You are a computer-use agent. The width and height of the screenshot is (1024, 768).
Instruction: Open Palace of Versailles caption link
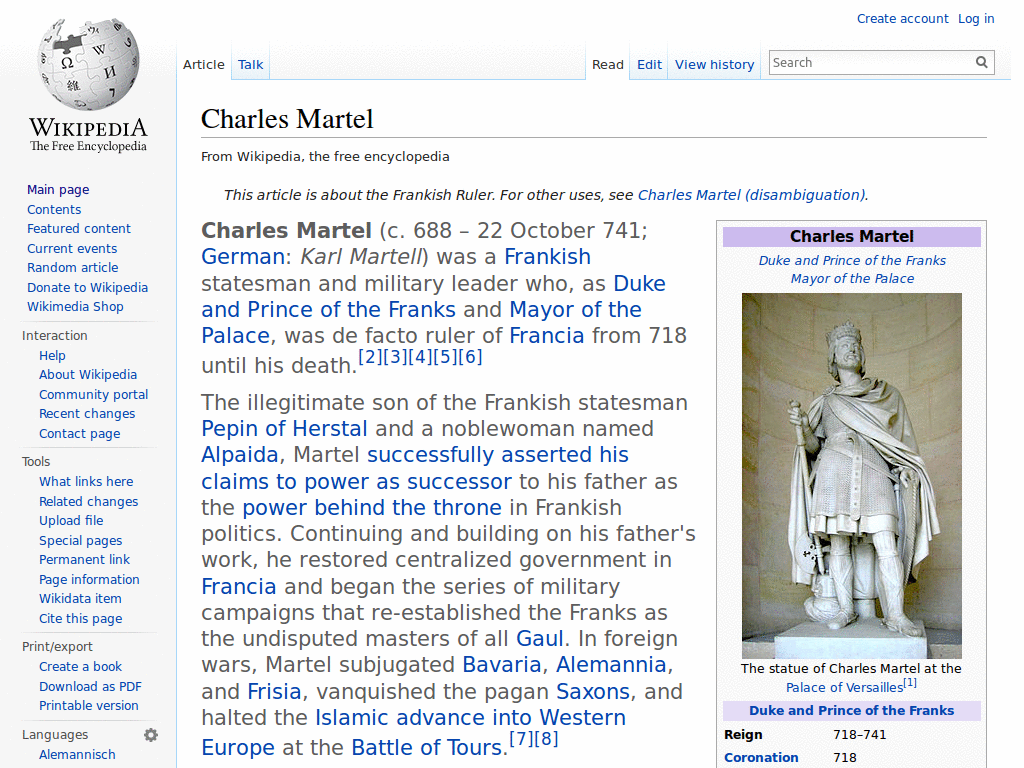click(x=844, y=688)
